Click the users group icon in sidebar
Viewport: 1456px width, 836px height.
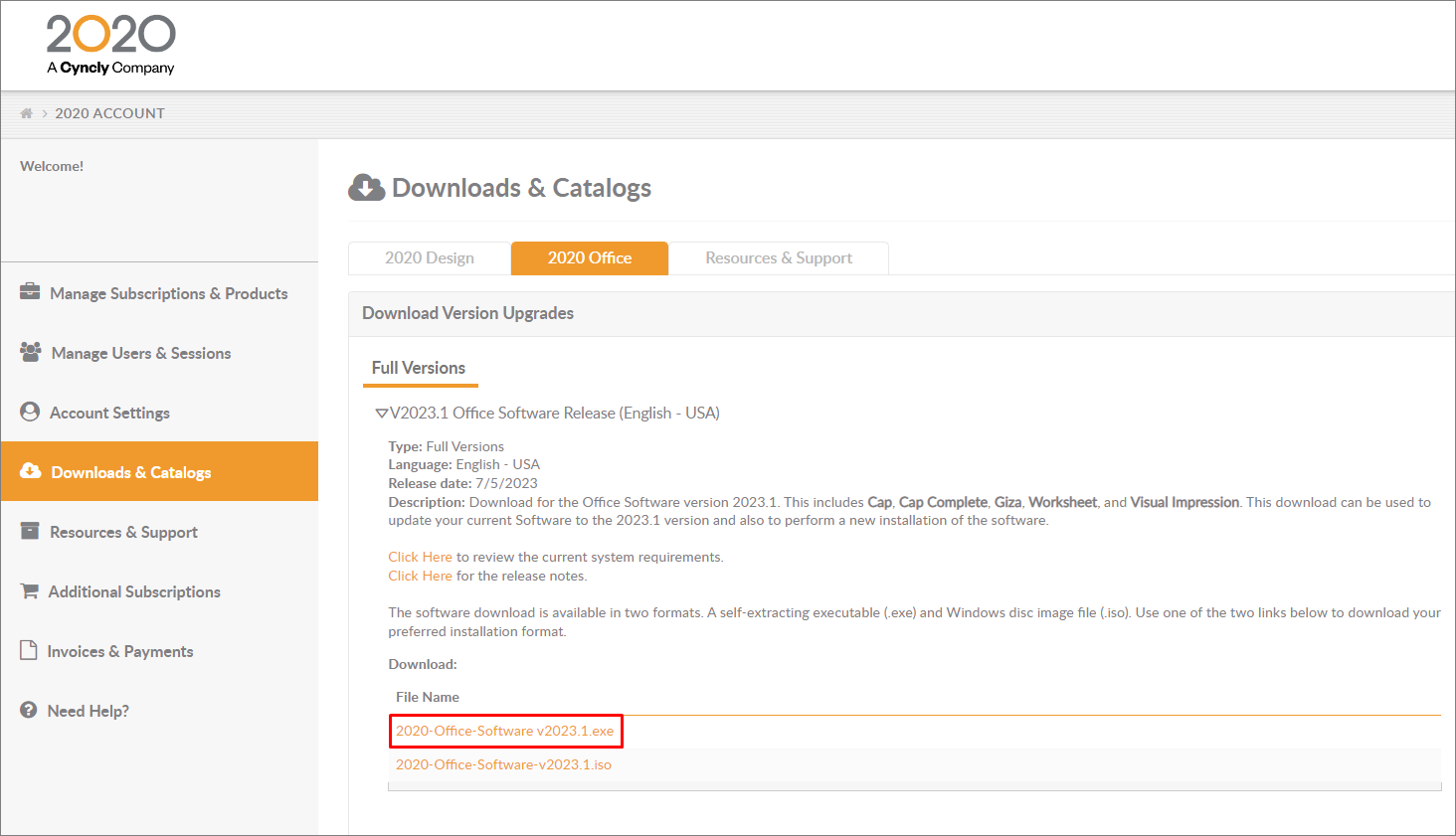(x=31, y=352)
